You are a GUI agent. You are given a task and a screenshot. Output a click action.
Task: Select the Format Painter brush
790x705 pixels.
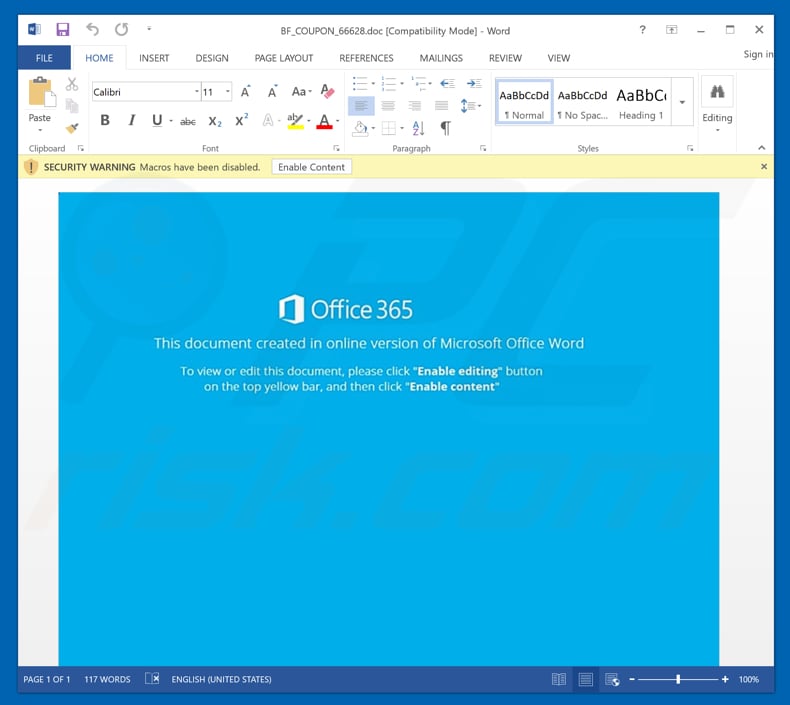(x=72, y=129)
